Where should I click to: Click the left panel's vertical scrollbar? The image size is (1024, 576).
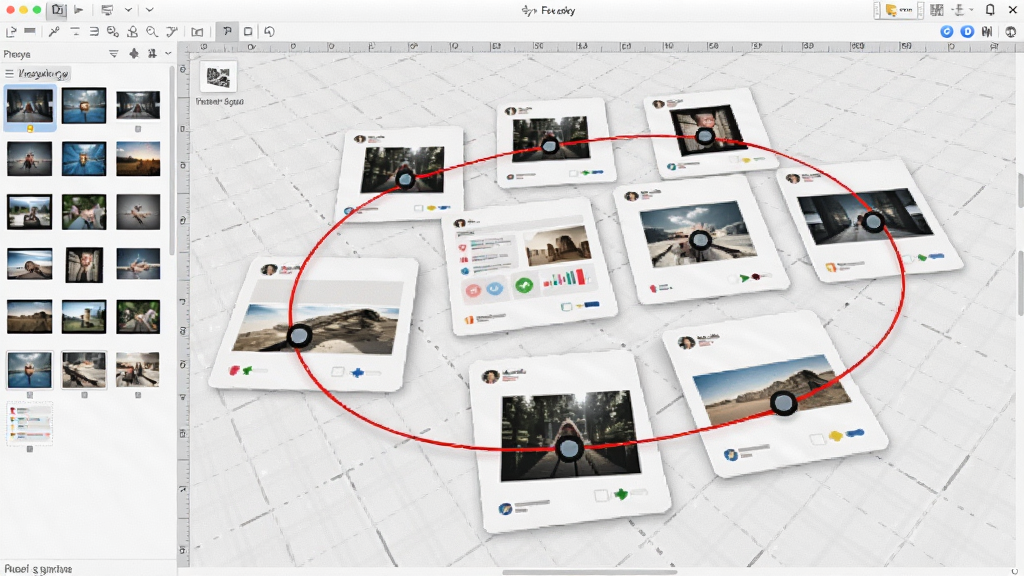tap(172, 160)
